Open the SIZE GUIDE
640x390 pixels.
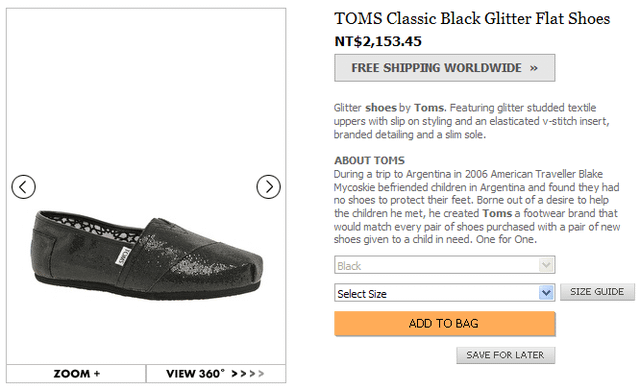coord(597,292)
